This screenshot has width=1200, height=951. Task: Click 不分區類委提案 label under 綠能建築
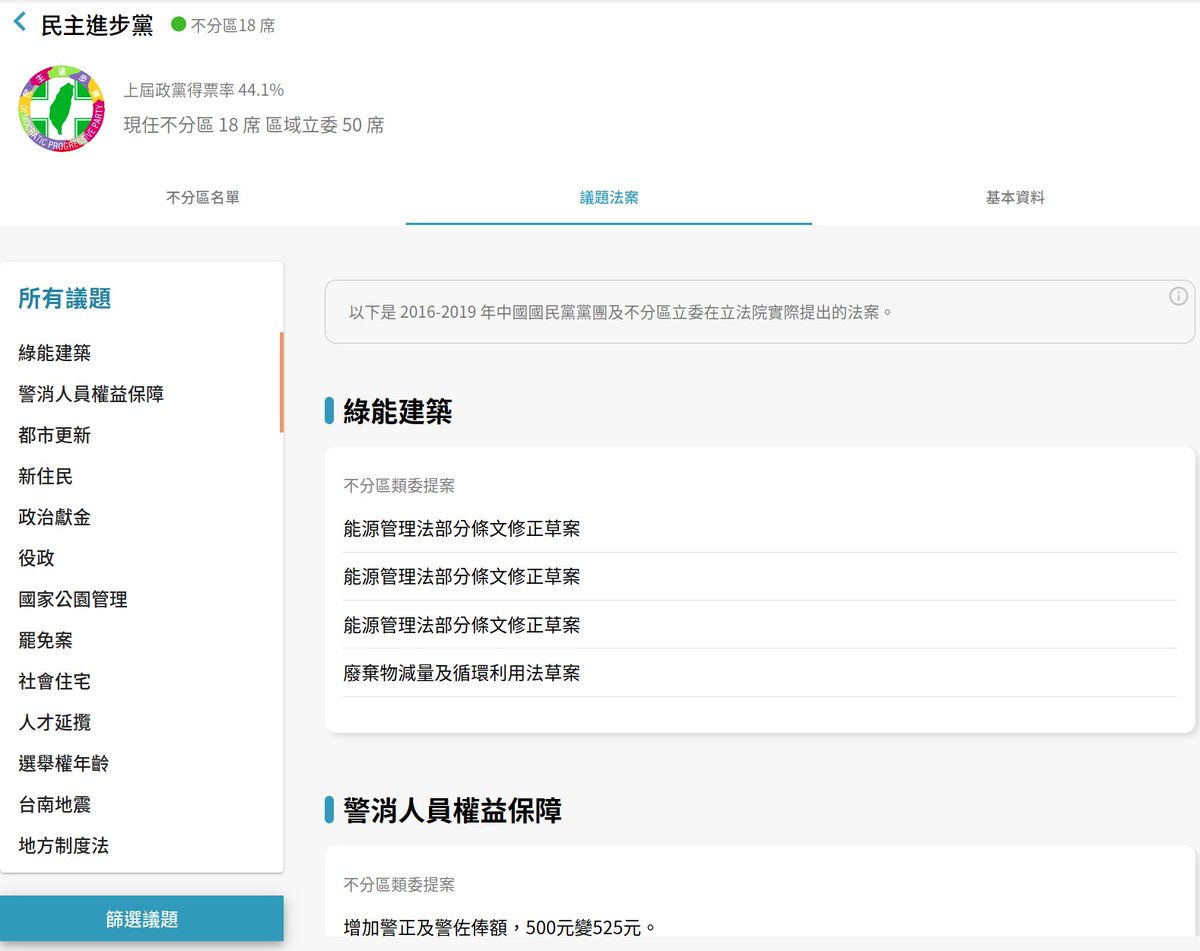399,486
